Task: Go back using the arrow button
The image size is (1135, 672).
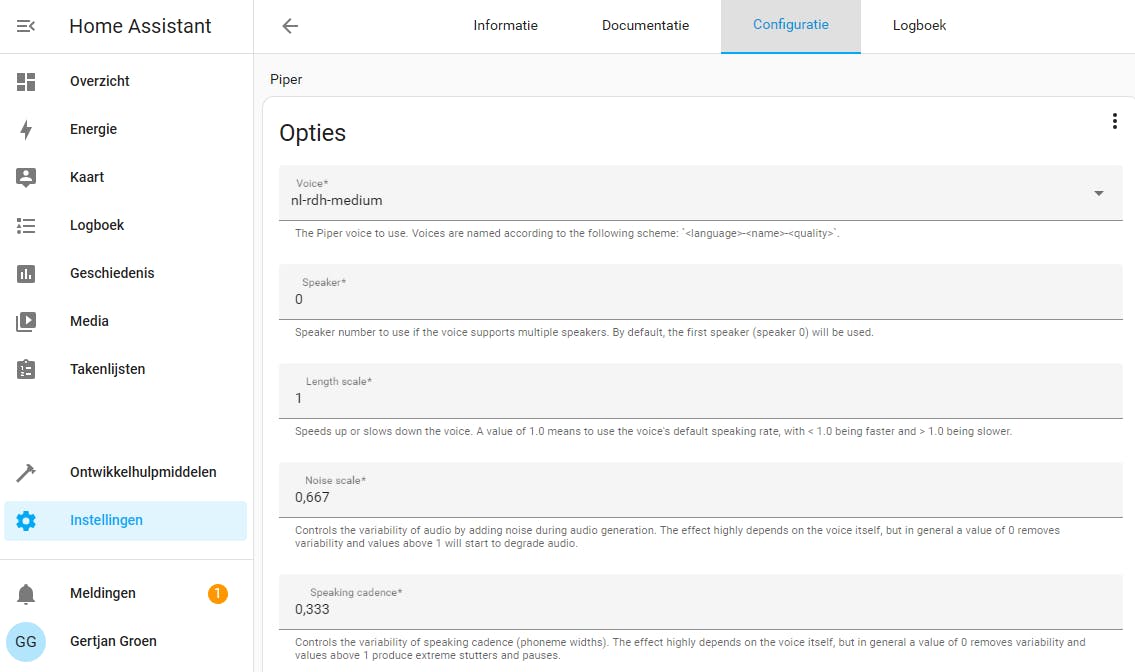Action: point(290,26)
